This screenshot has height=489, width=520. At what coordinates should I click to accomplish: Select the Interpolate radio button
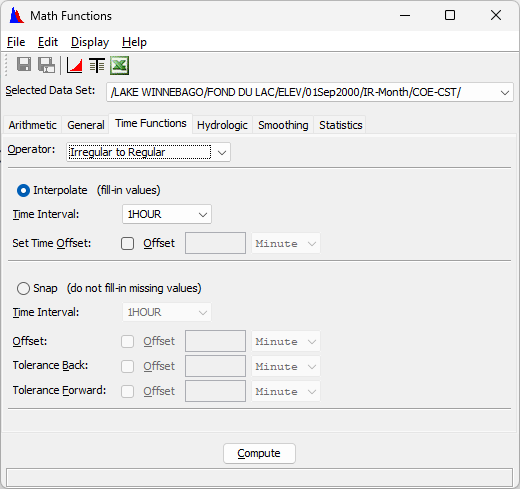(23, 191)
